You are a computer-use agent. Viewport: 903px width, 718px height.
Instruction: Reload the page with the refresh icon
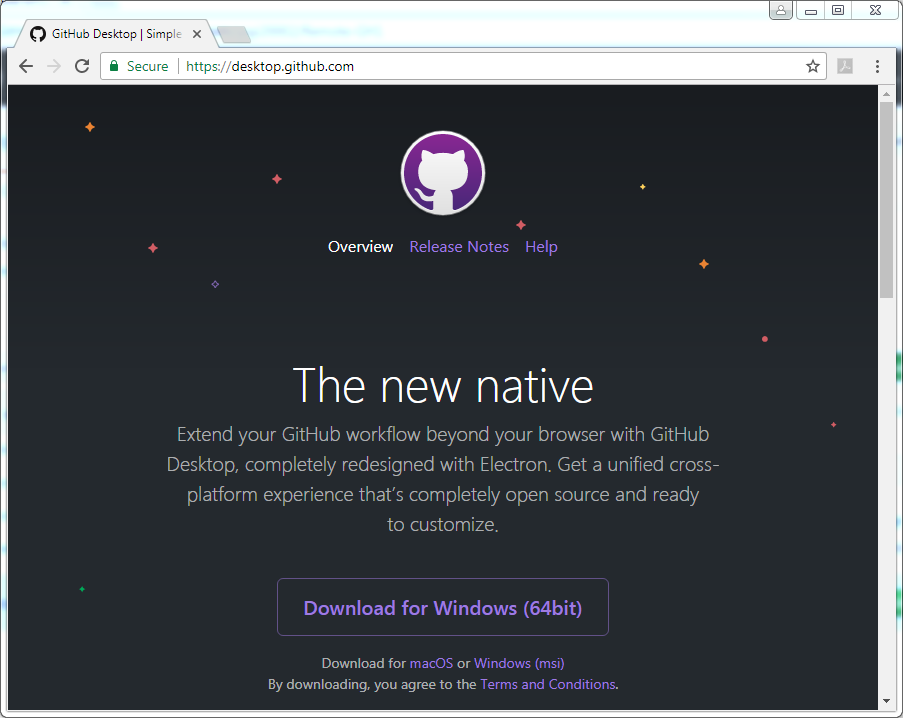tap(82, 66)
